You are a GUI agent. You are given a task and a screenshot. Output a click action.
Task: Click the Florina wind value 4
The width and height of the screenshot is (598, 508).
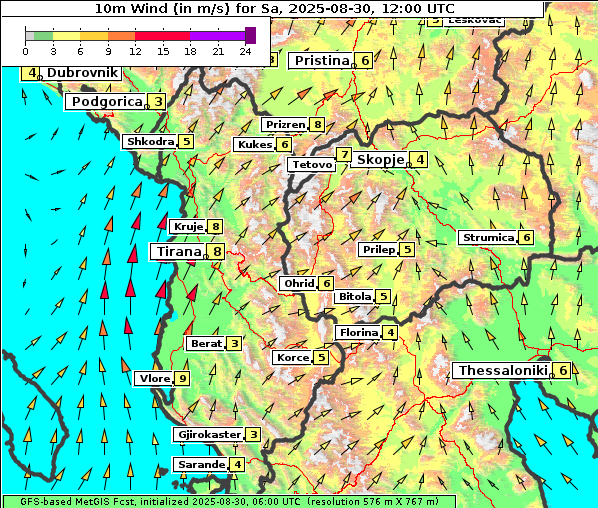click(x=390, y=333)
